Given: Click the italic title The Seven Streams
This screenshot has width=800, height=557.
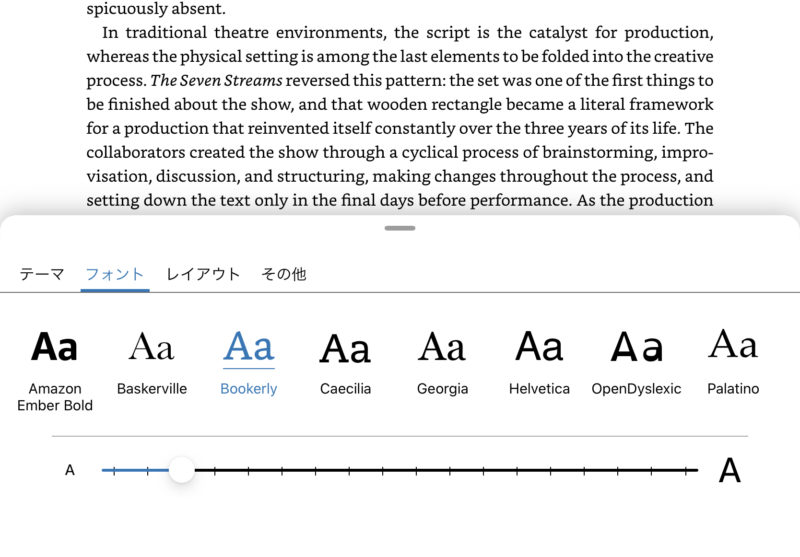Looking at the screenshot, I should tap(216, 81).
